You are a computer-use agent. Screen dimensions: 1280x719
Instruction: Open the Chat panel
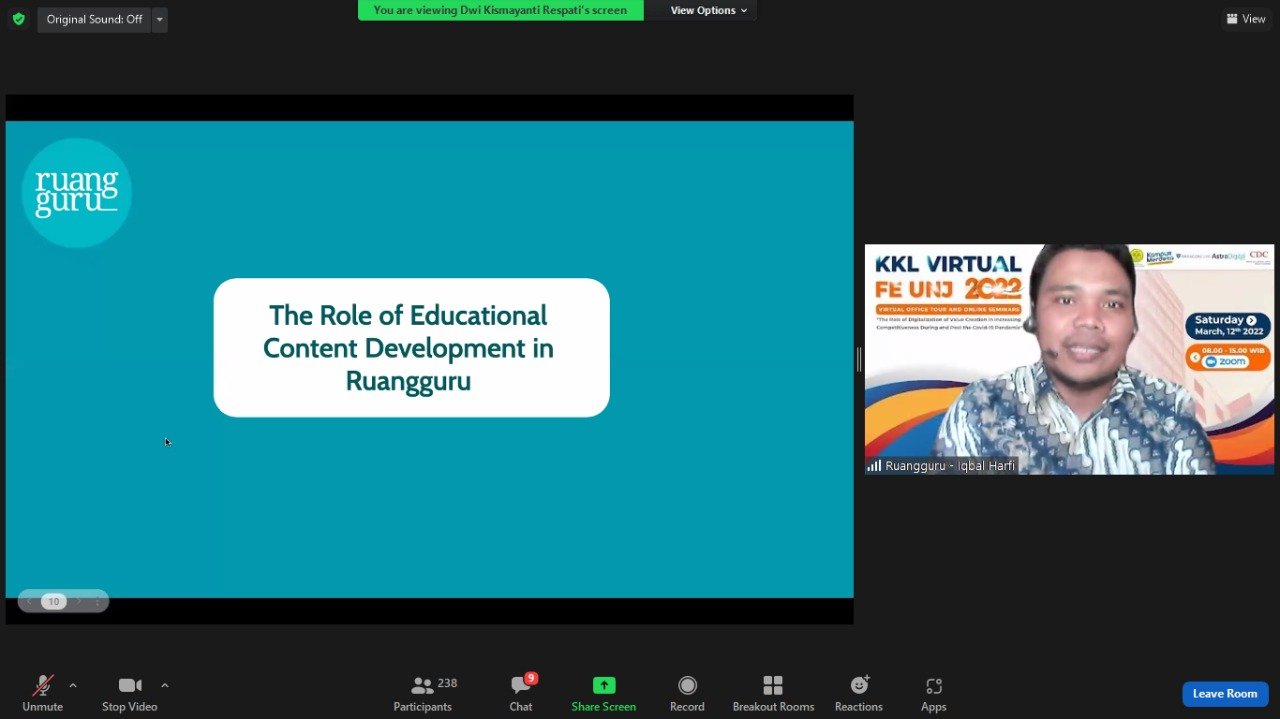521,693
